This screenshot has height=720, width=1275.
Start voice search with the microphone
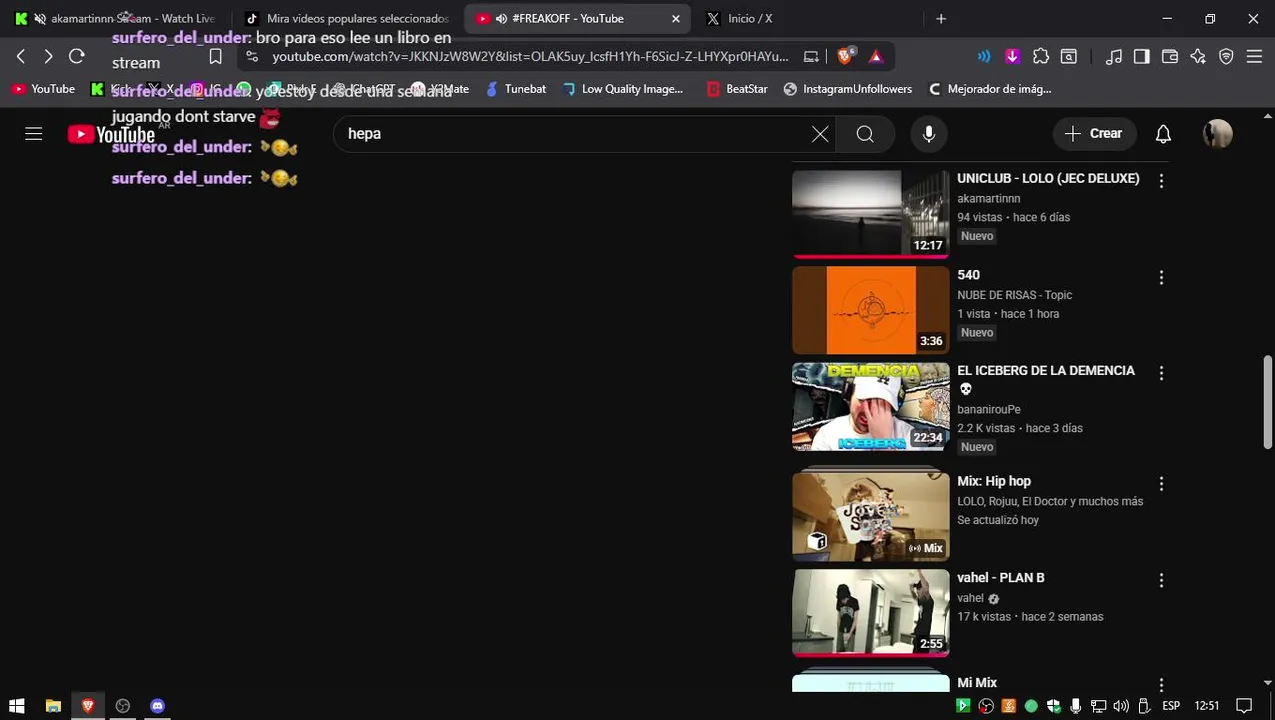point(929,134)
